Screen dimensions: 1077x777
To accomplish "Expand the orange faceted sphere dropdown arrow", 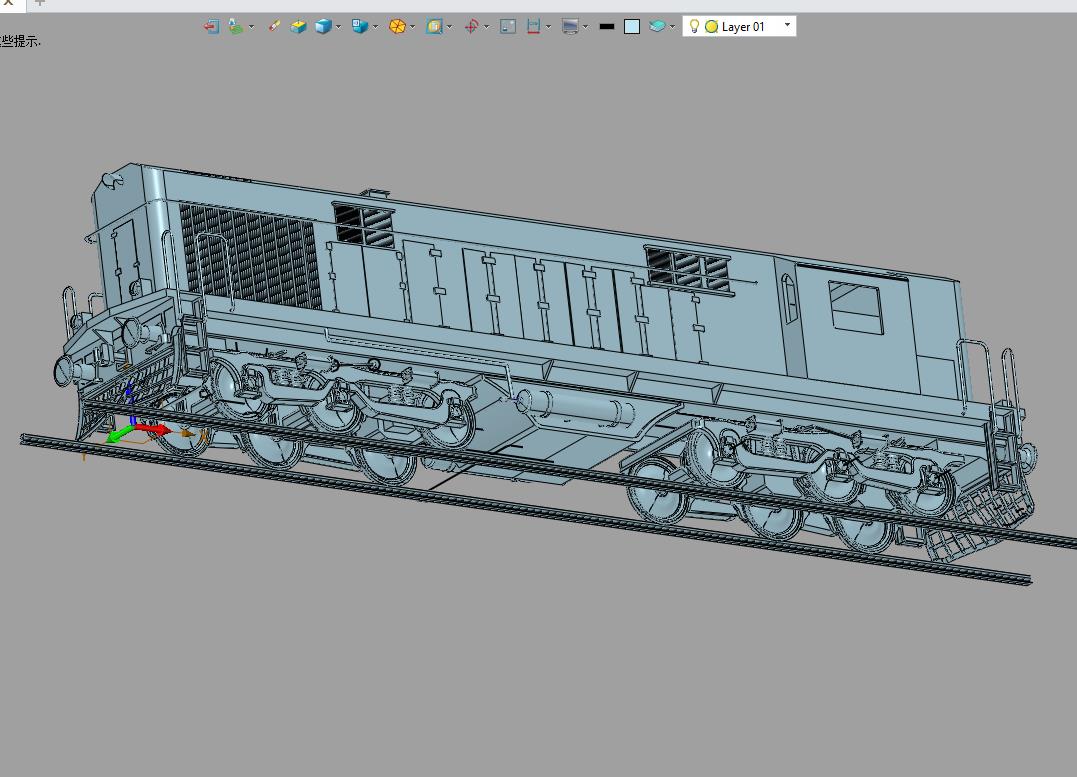I will pyautogui.click(x=412, y=27).
